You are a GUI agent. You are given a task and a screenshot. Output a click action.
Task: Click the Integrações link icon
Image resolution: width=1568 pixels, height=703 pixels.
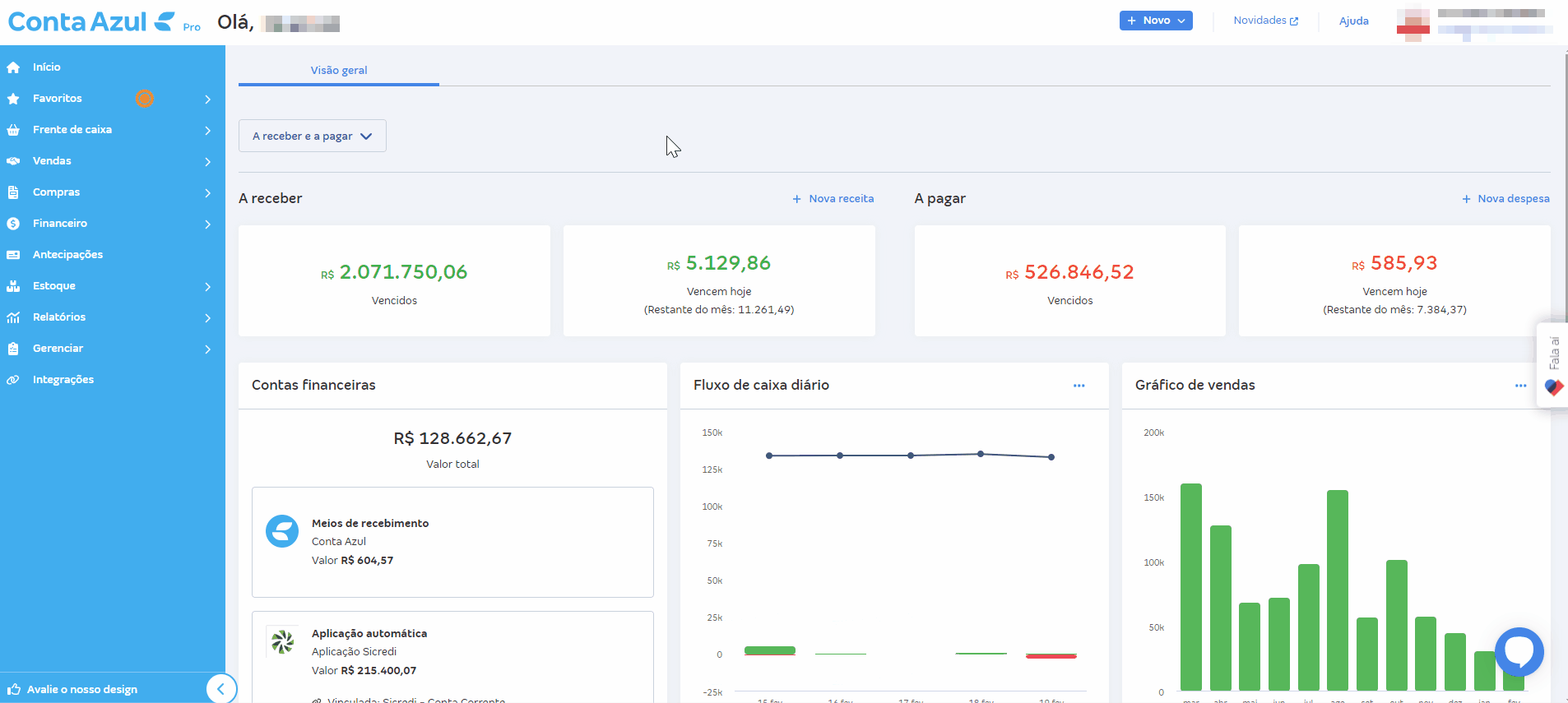click(13, 380)
